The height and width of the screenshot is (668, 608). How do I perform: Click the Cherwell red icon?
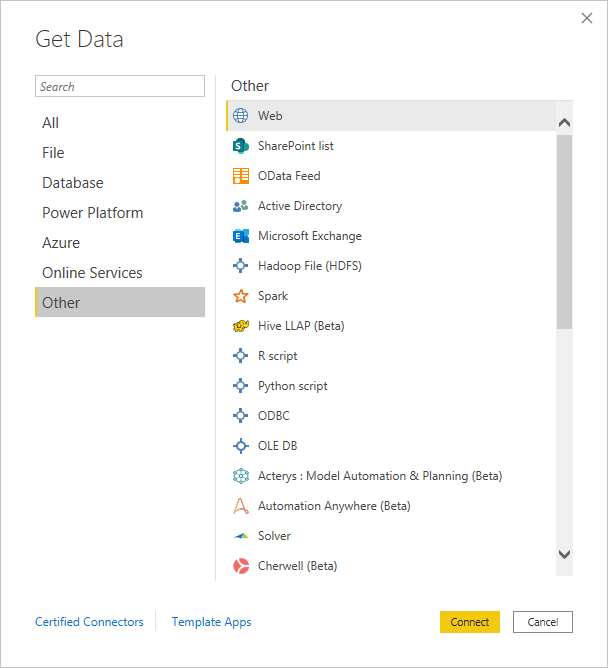tap(241, 566)
